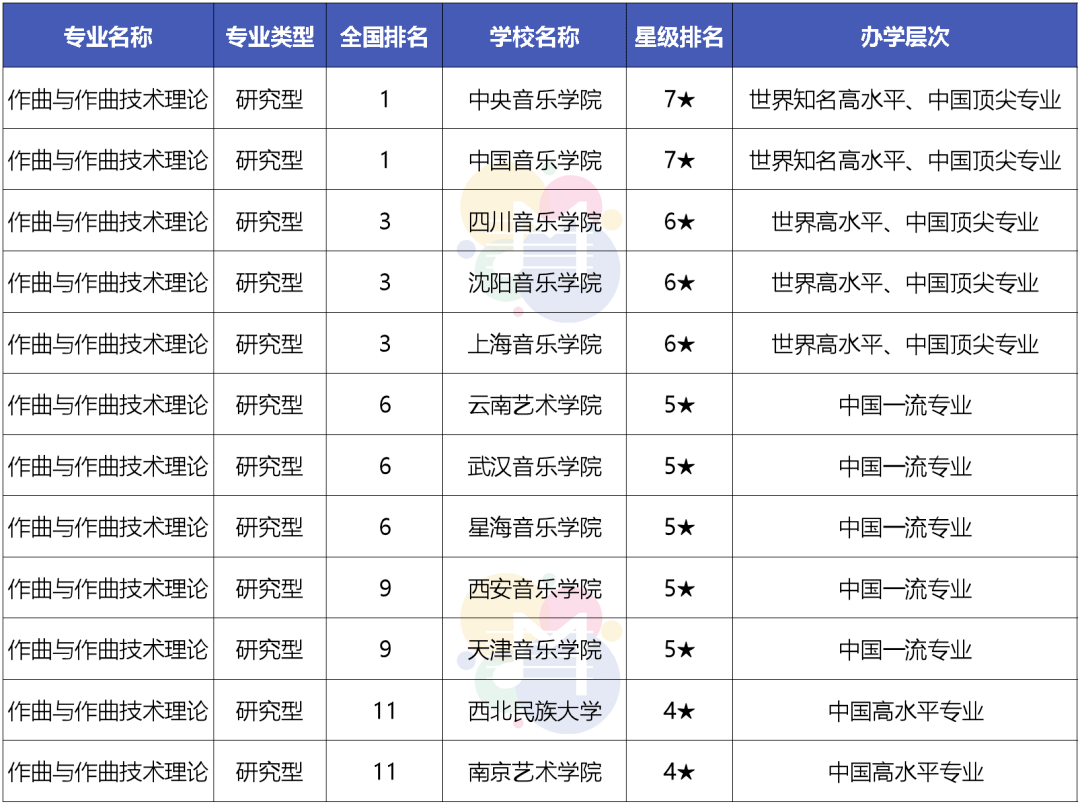The image size is (1080, 806).
Task: Click rank 3 in the 四川音乐学院 row
Action: click(x=384, y=222)
